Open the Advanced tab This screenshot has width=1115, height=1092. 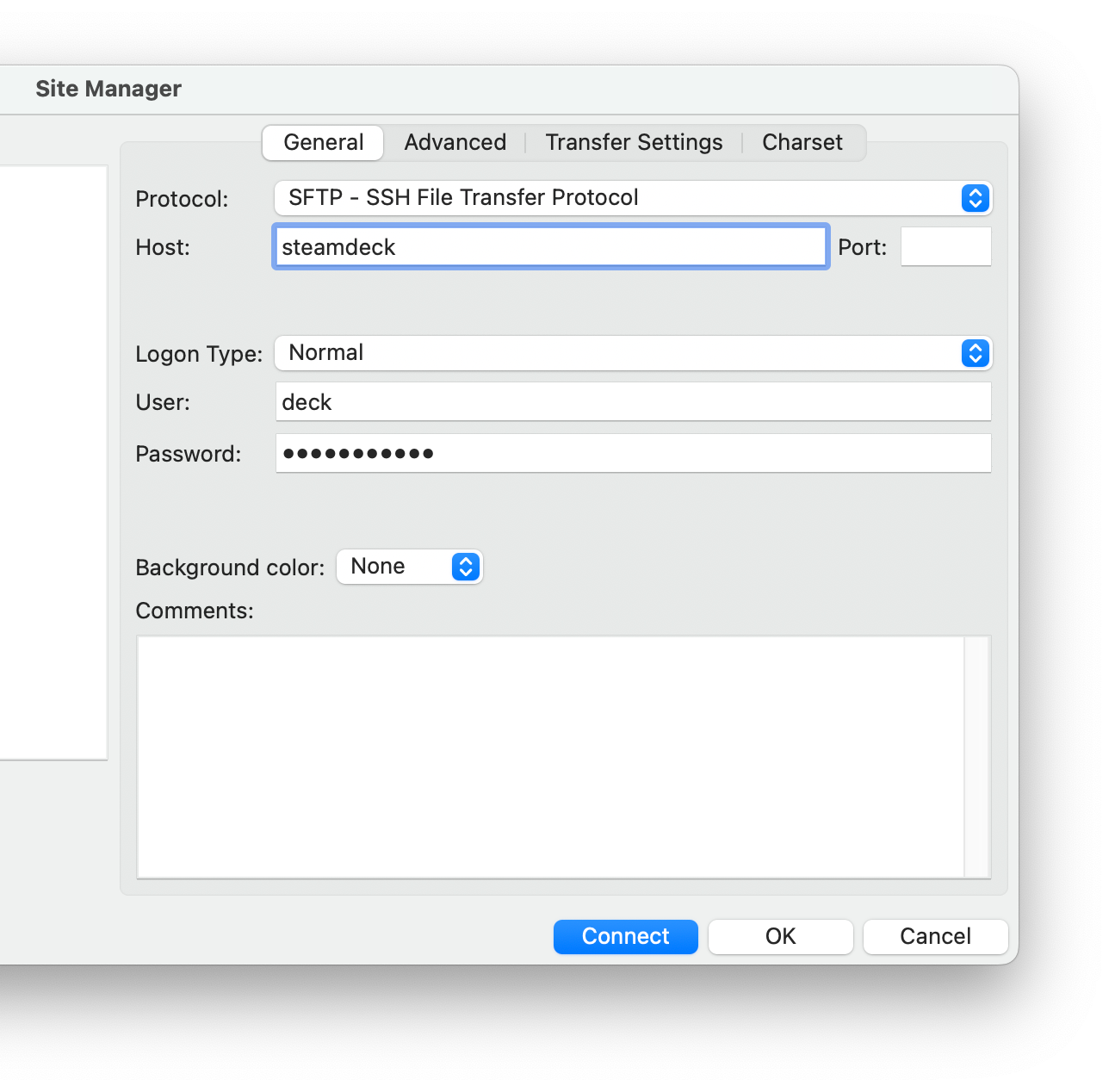[x=455, y=142]
